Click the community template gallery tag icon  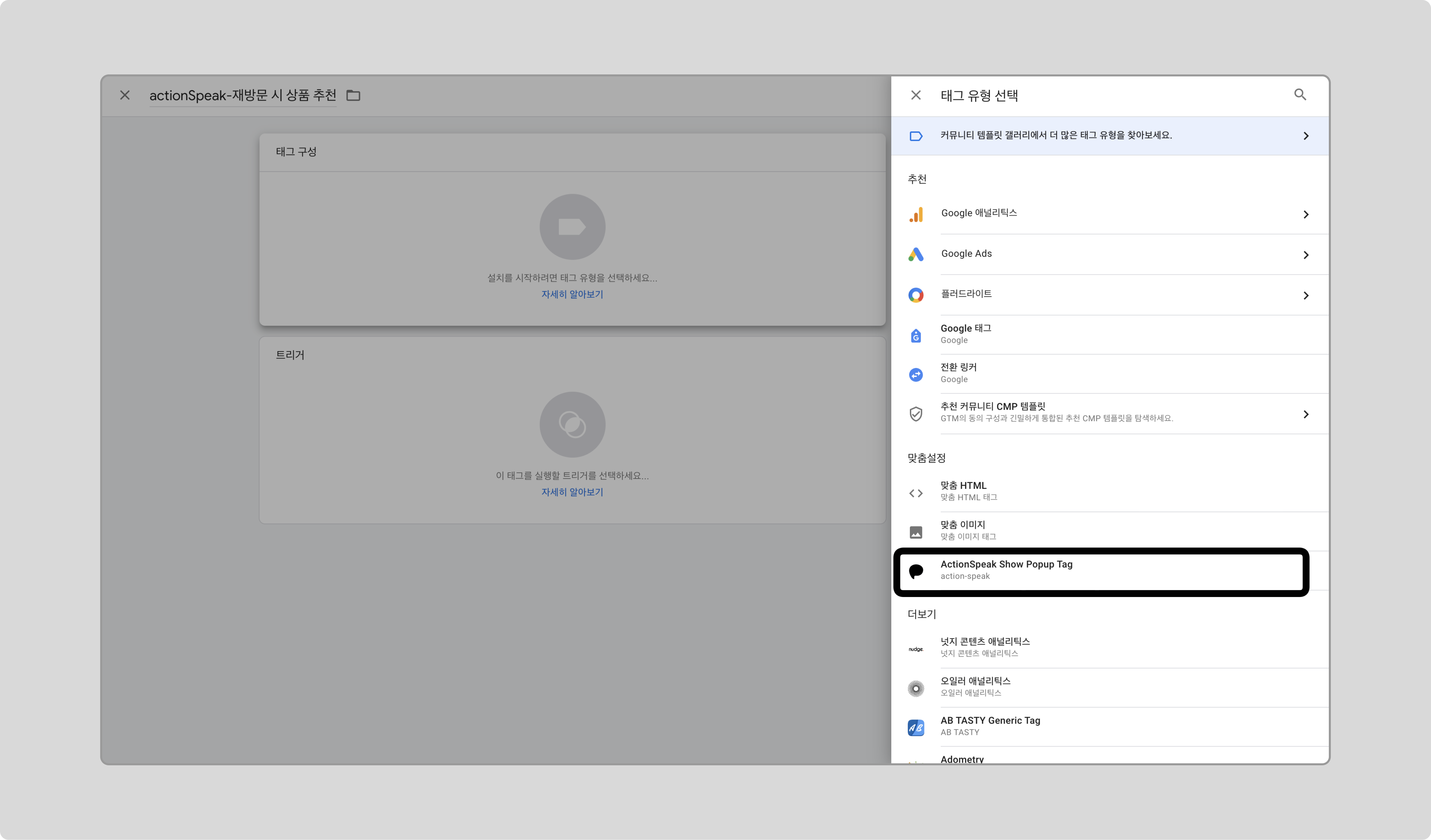click(x=916, y=136)
